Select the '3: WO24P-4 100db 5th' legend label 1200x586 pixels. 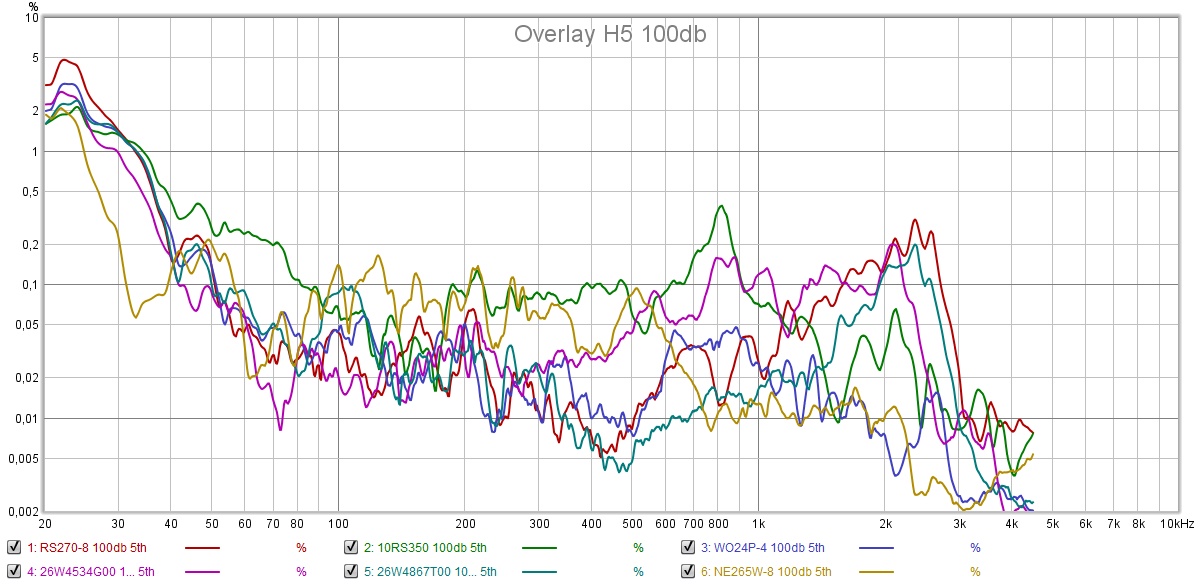pyautogui.click(x=762, y=548)
